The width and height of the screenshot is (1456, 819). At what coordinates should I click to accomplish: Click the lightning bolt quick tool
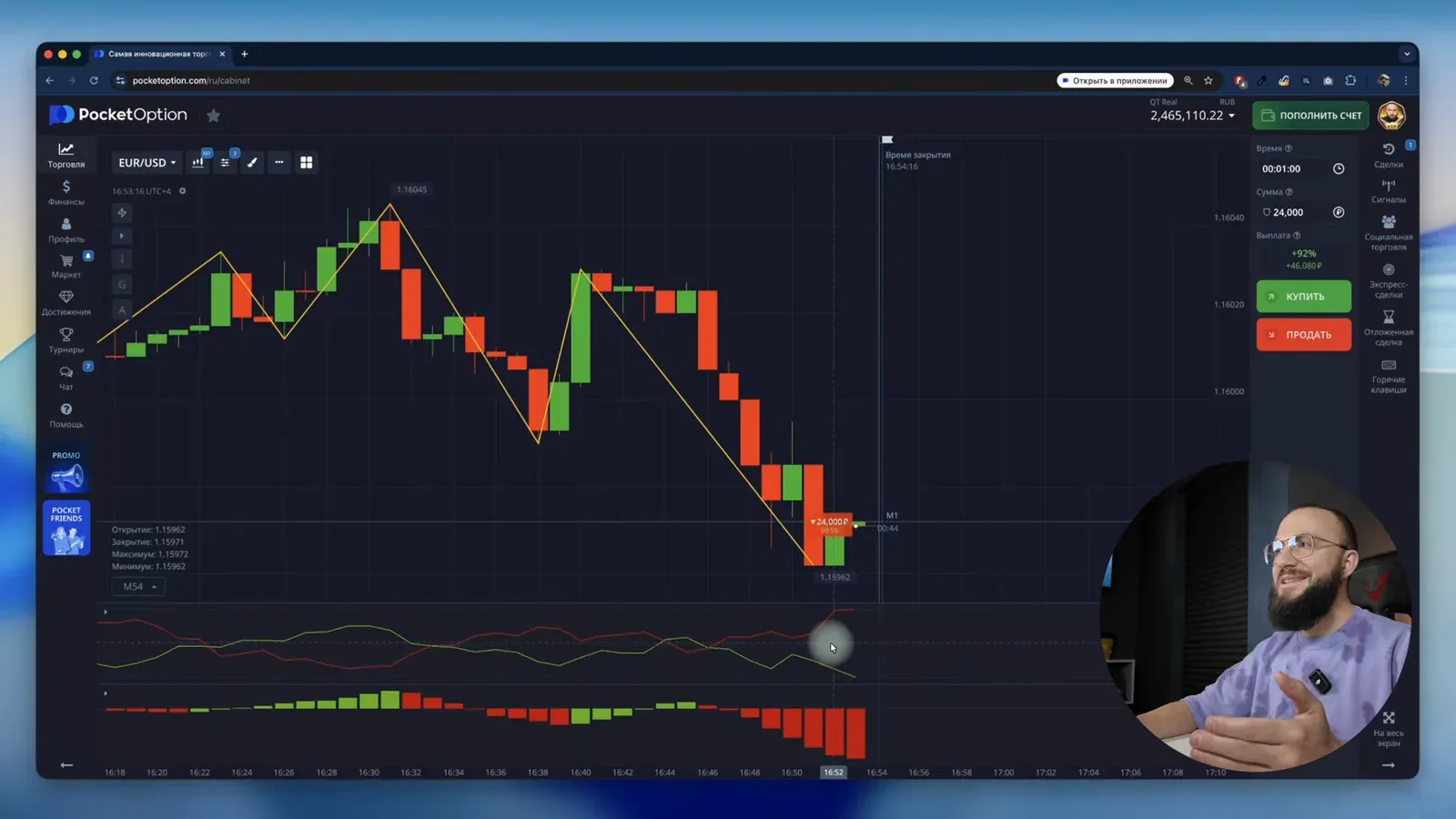pos(122,213)
